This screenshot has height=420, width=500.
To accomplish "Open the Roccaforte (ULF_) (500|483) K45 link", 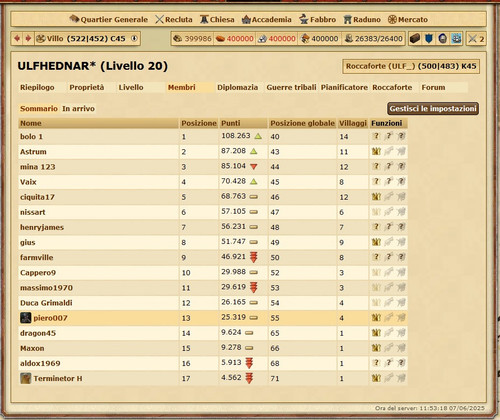I will 411,66.
